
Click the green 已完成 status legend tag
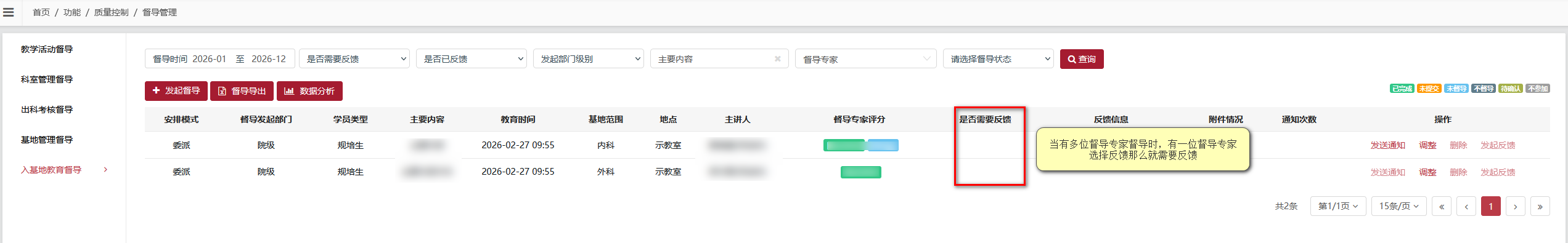tap(1402, 89)
